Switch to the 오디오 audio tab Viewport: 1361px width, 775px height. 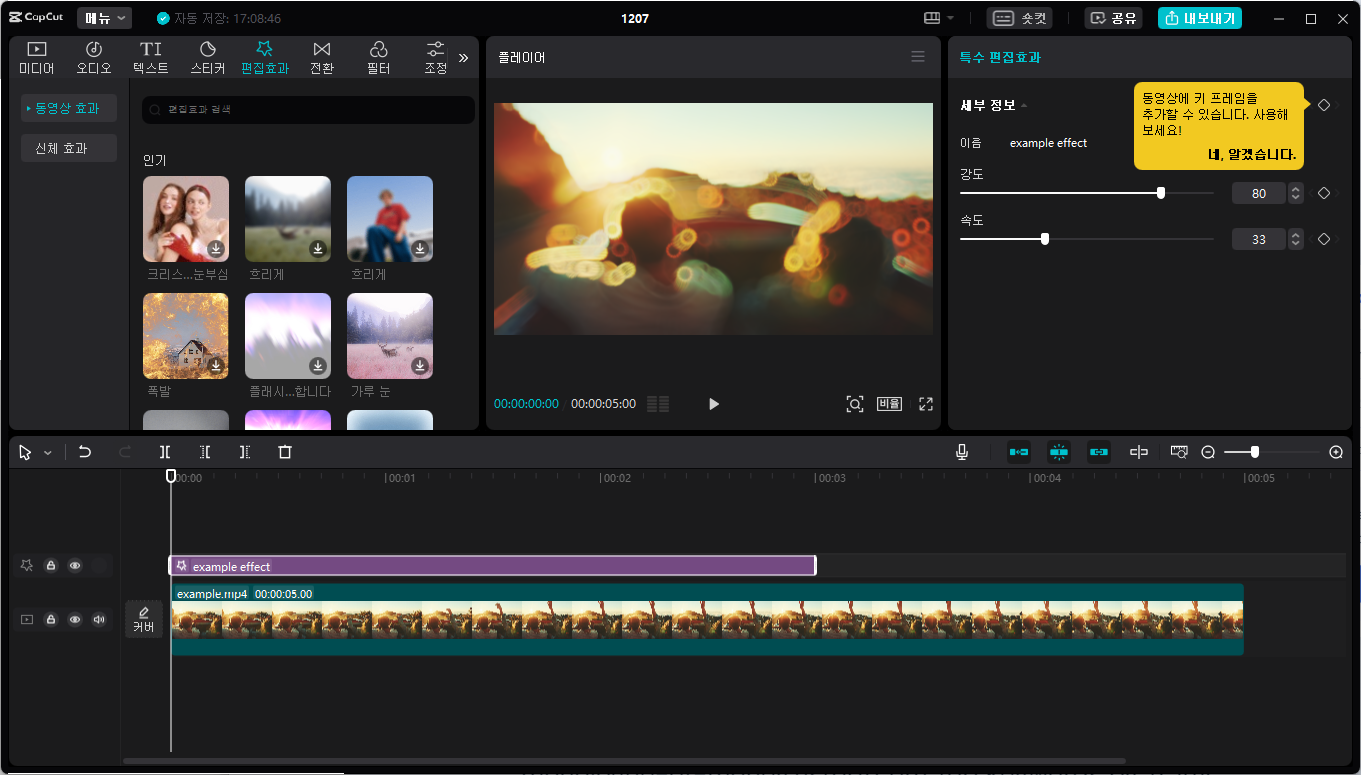tap(94, 58)
